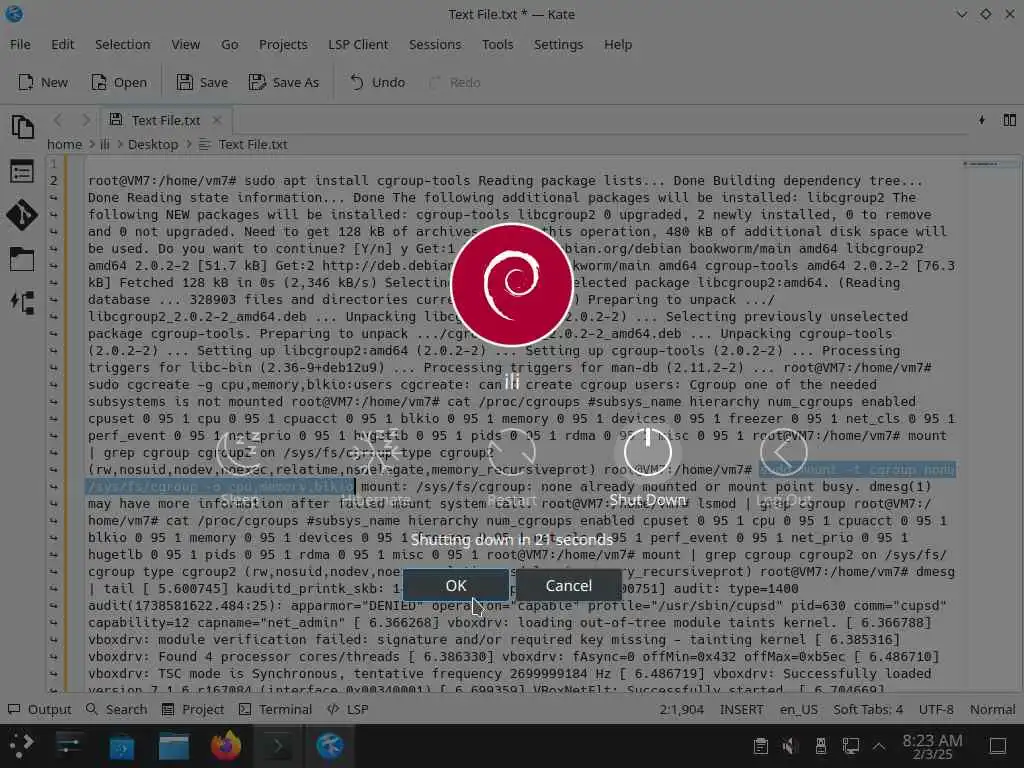The width and height of the screenshot is (1024, 768).
Task: Open Konsole terminal from the taskbar
Action: 278,745
